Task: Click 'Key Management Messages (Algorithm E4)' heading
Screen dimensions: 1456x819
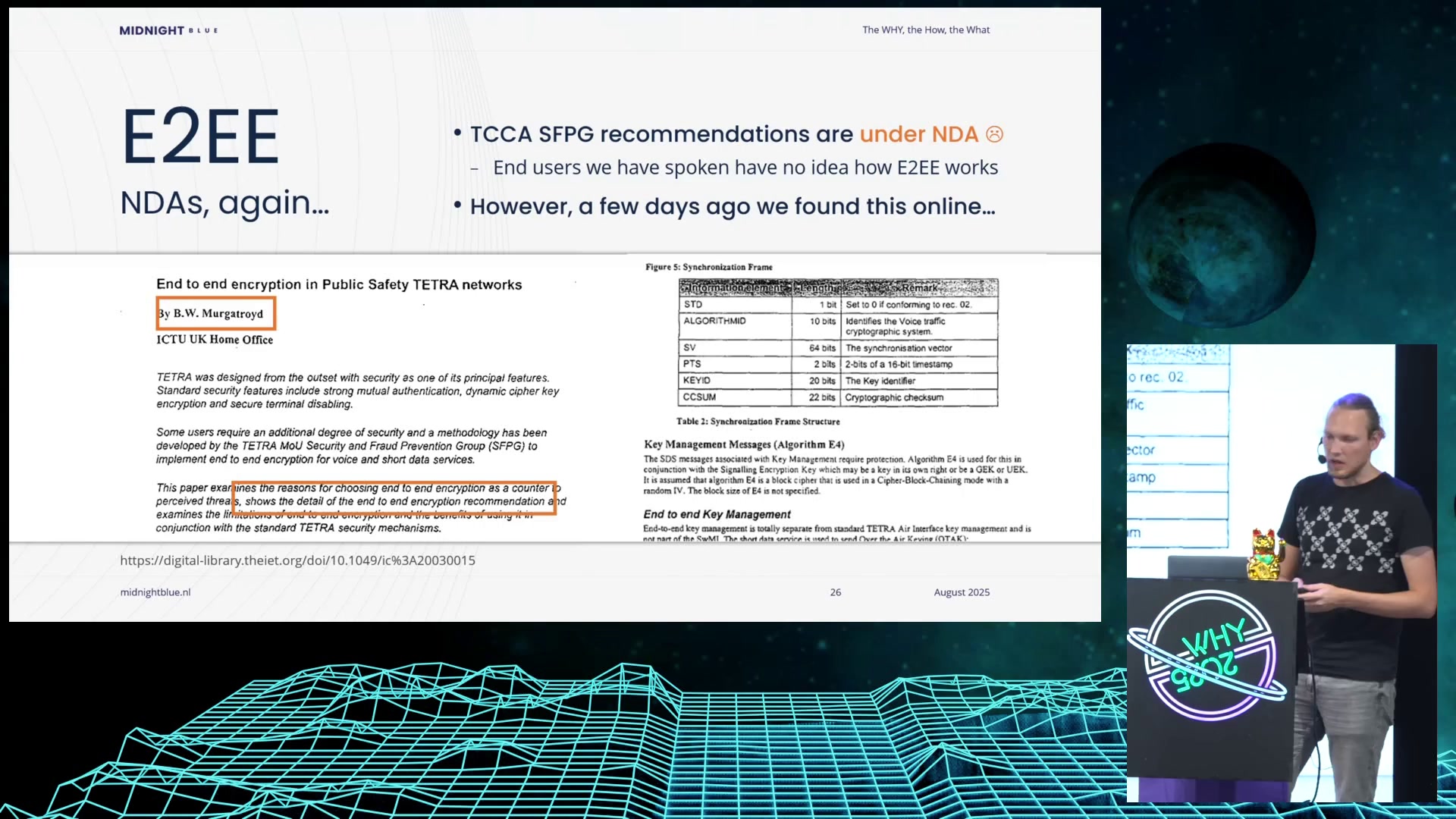Action: coord(744,444)
